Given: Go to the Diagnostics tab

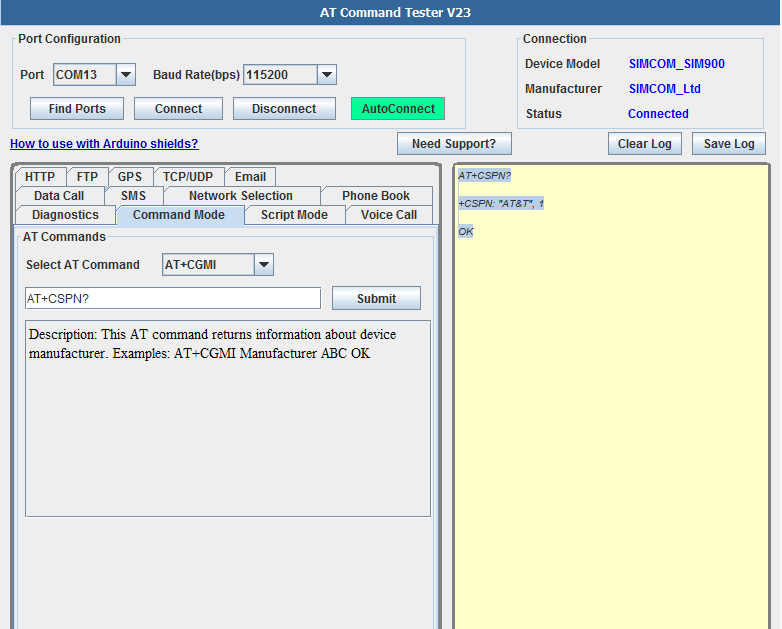Looking at the screenshot, I should pyautogui.click(x=65, y=214).
